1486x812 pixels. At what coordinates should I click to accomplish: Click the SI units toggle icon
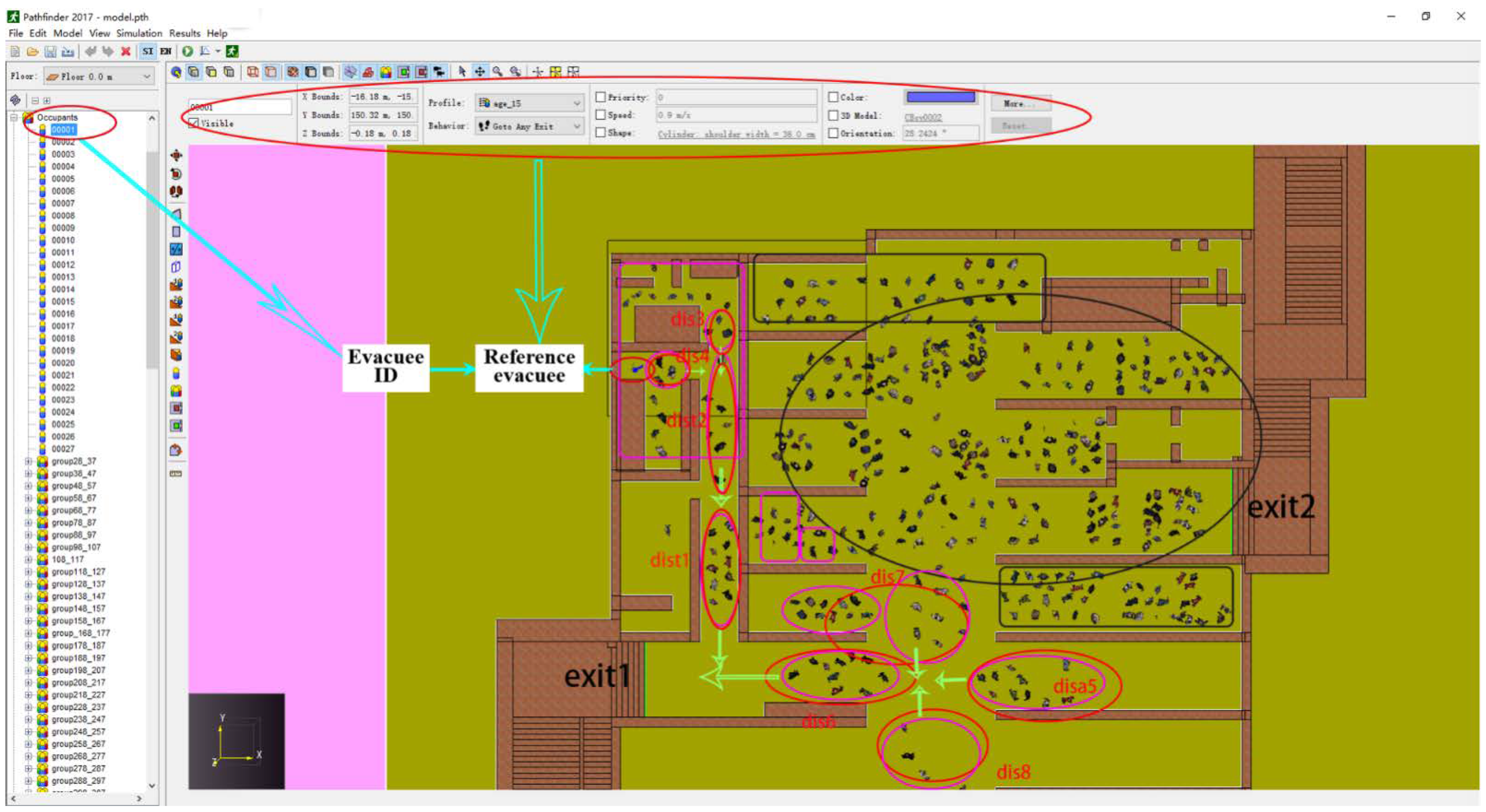coord(148,51)
